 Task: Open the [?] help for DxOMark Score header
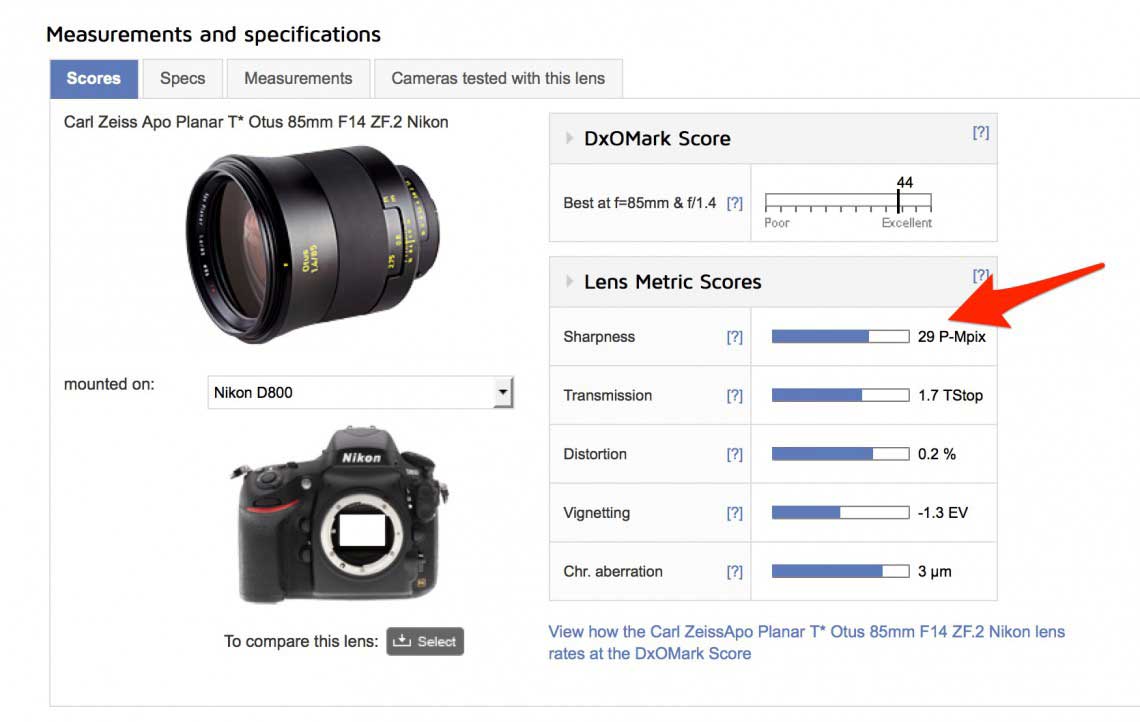(980, 132)
